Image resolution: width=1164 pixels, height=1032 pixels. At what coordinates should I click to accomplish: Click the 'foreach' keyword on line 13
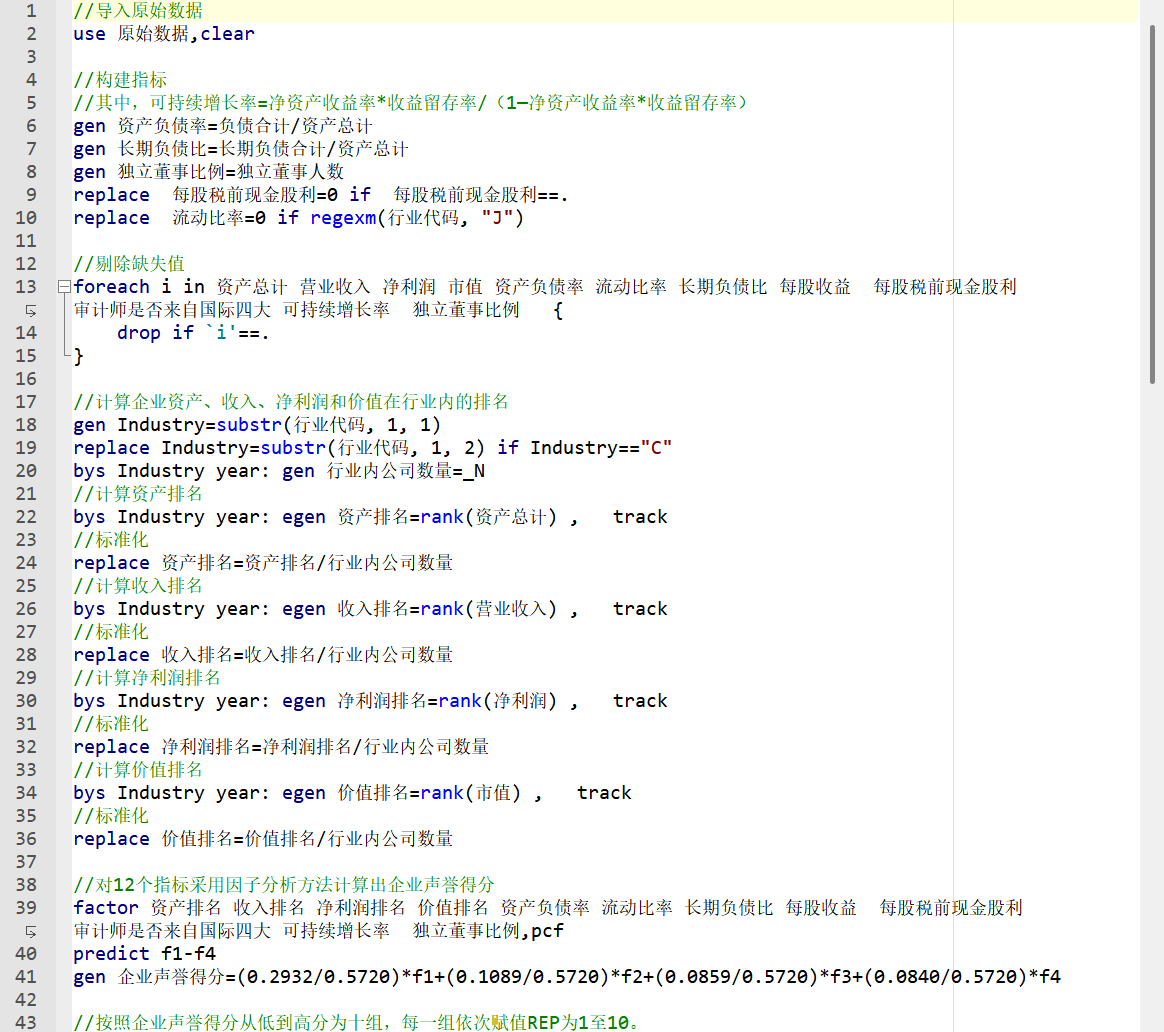pos(111,287)
